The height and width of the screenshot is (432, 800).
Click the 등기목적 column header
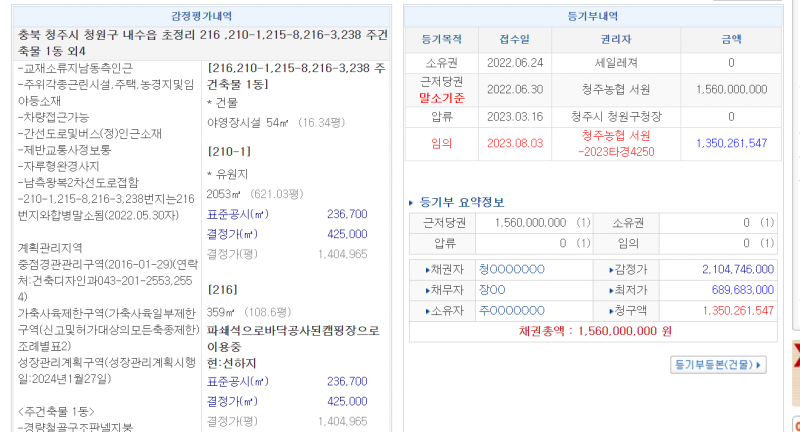441,39
